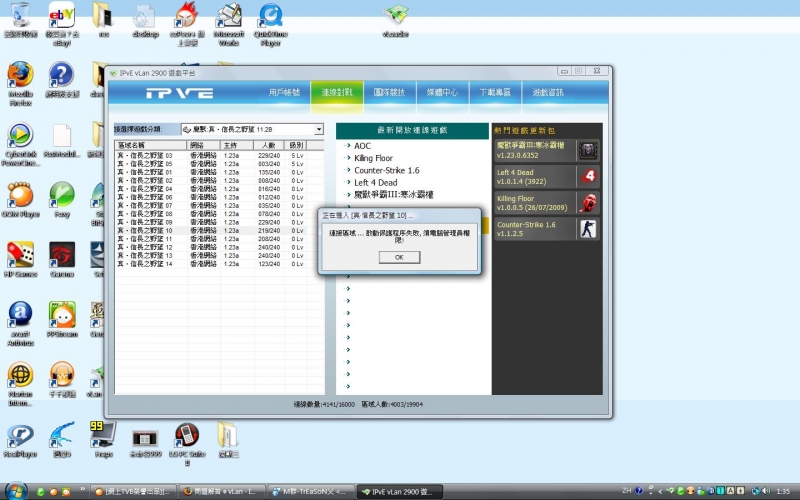Viewport: 800px width, 500px height.
Task: Expand the game category dropdown
Action: [319, 129]
